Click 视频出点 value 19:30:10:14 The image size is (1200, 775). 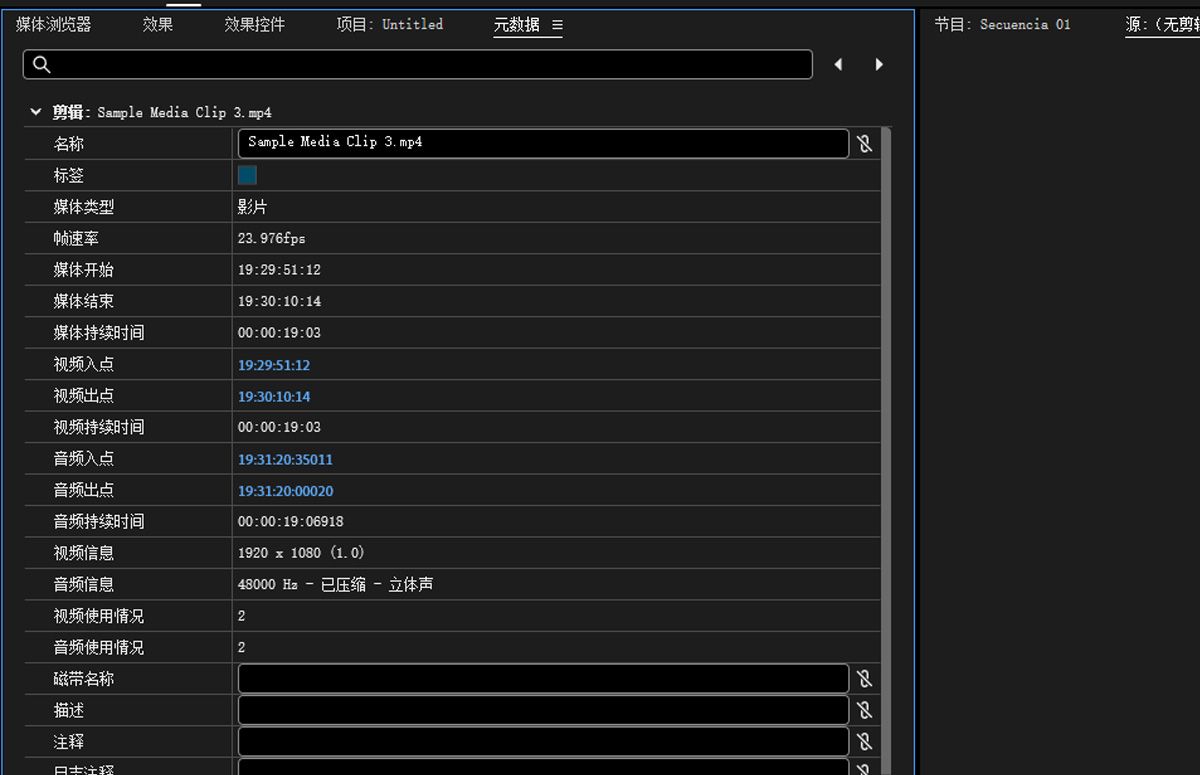pyautogui.click(x=274, y=396)
